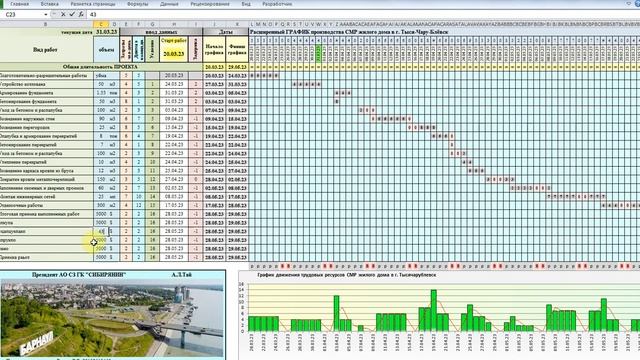640x360 pixels.
Task: Select the ввод данных header cell
Action: pos(161,32)
